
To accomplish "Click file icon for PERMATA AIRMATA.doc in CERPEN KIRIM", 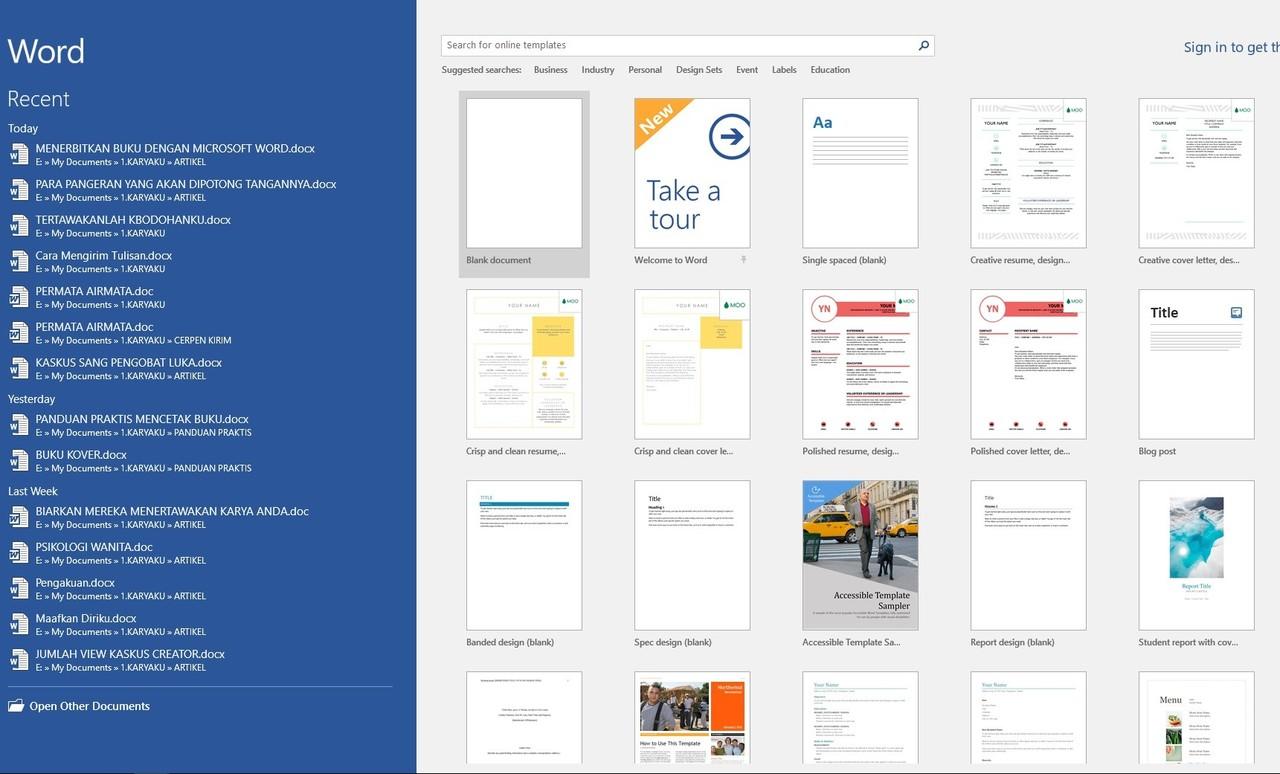I will click(19, 333).
